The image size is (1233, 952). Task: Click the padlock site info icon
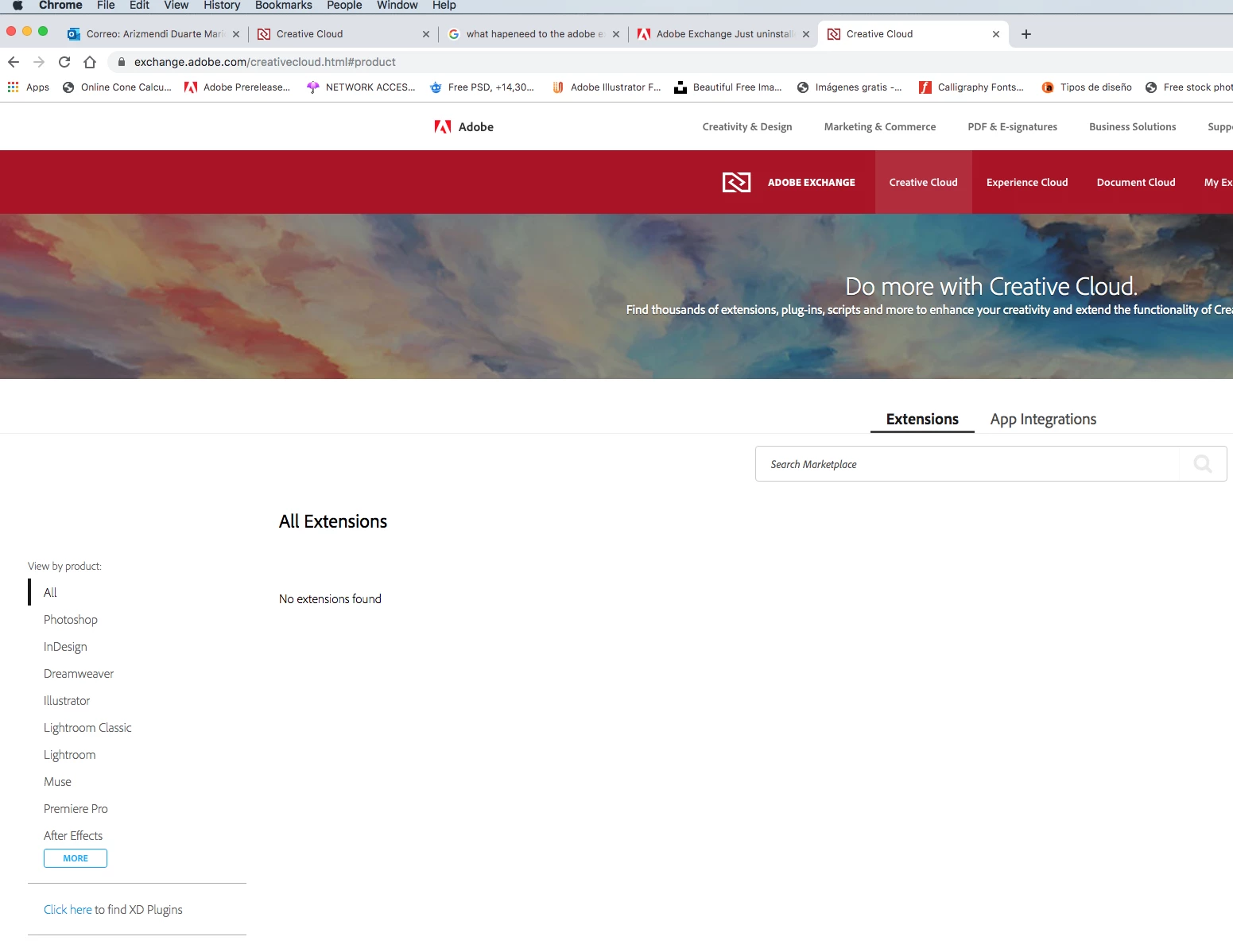[x=122, y=62]
